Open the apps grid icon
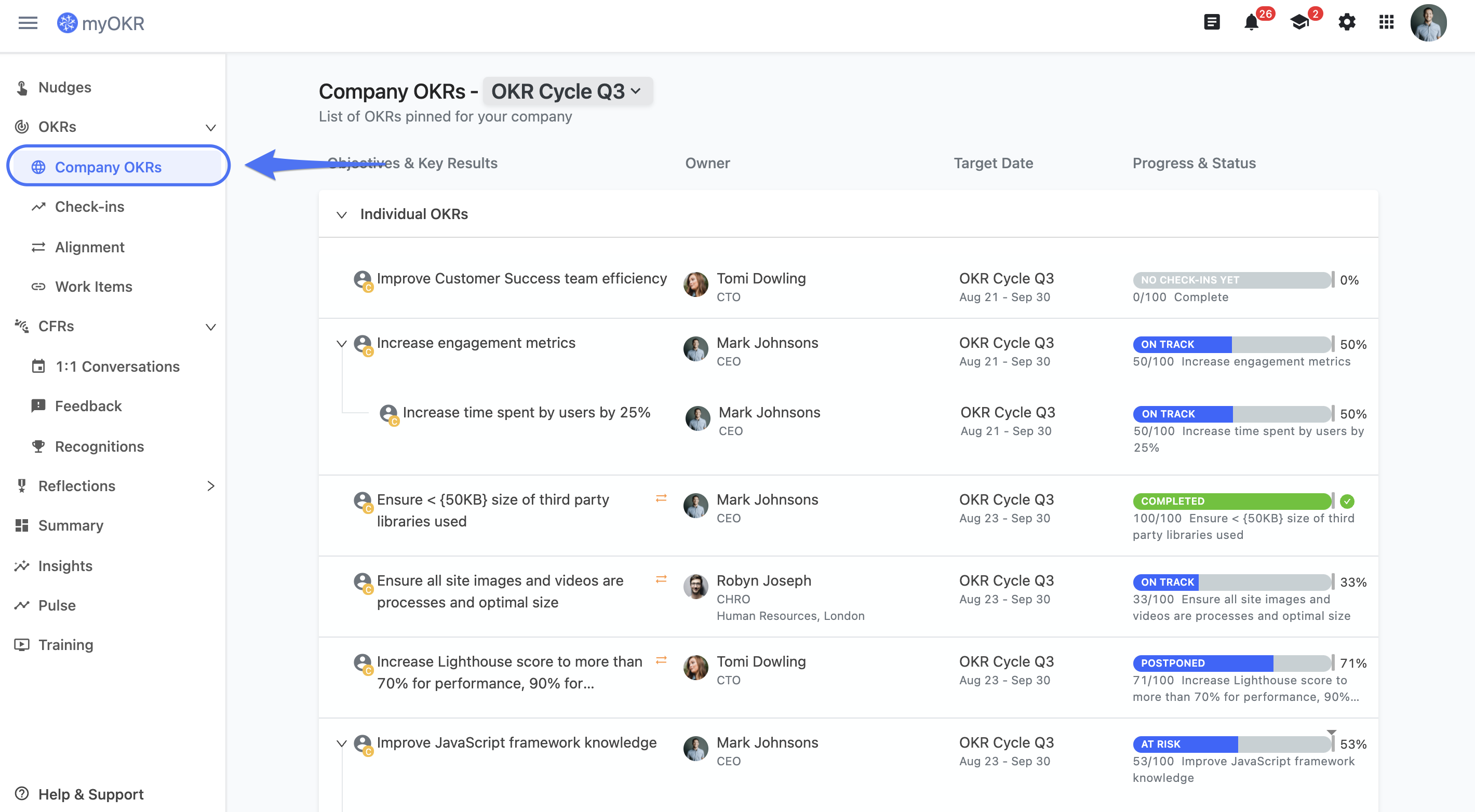Screen dimensions: 1475x812 1386,23
